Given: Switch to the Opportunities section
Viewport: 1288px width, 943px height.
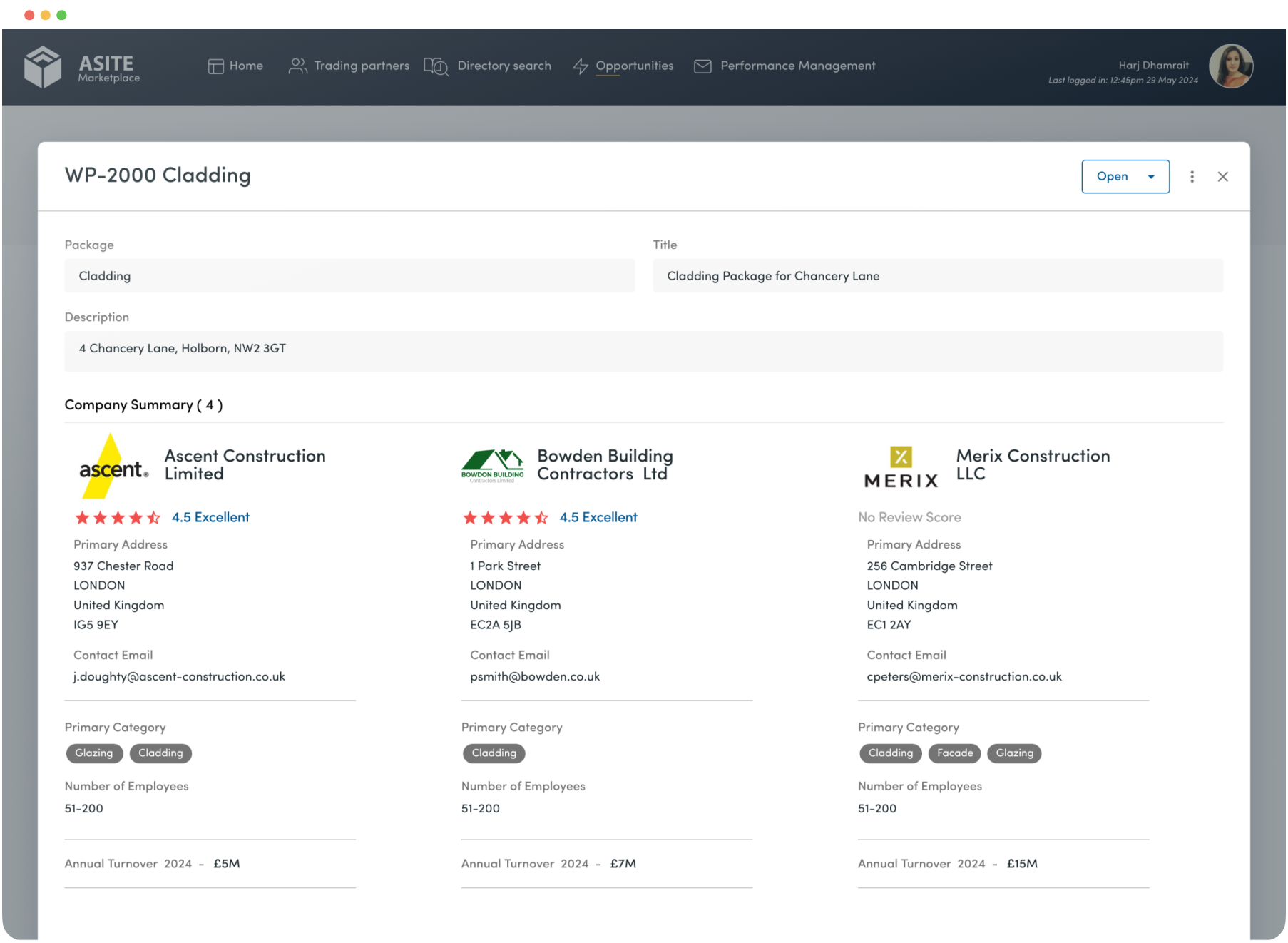Looking at the screenshot, I should [x=634, y=66].
